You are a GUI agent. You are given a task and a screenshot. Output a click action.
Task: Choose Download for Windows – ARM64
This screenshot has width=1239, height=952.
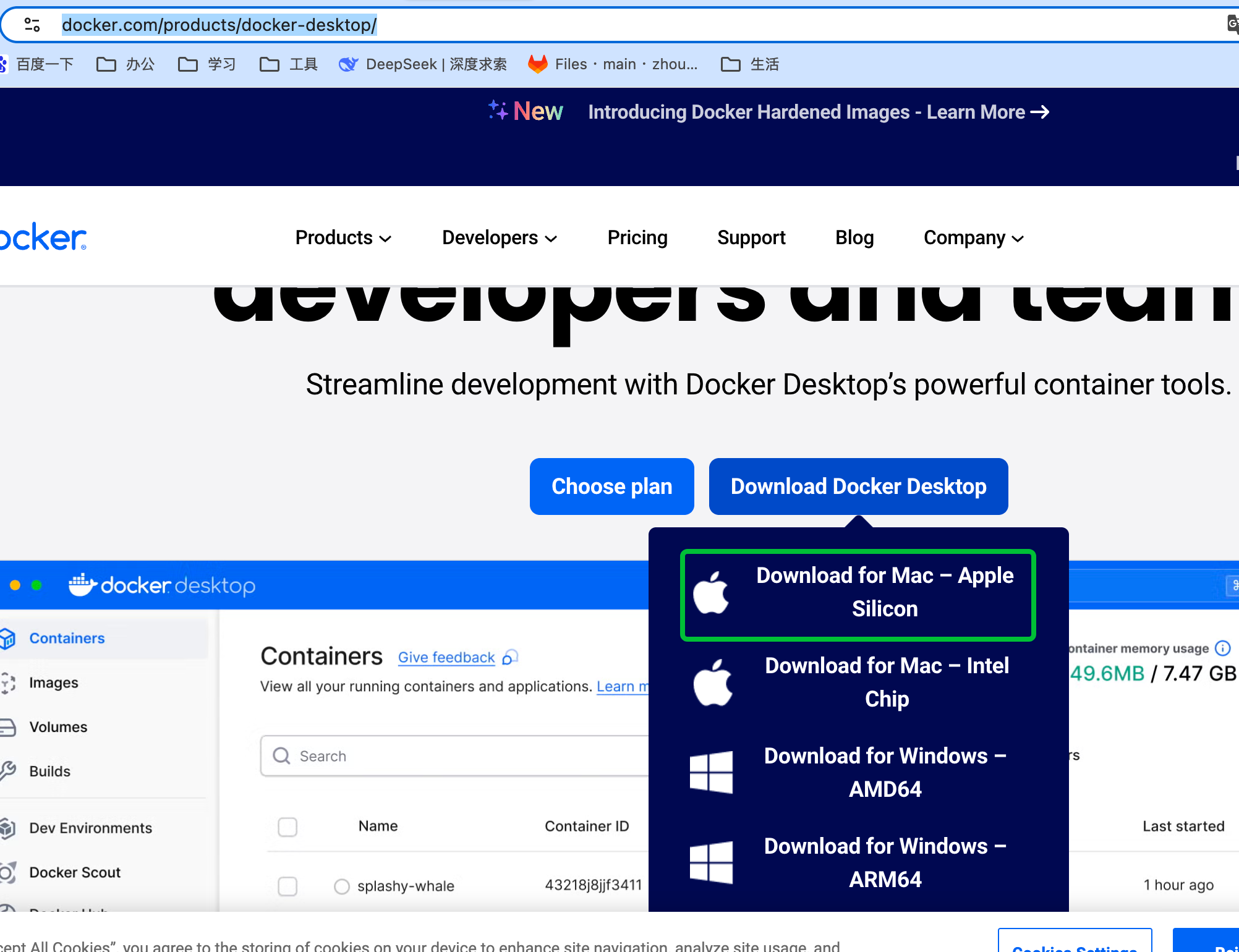pos(858,863)
